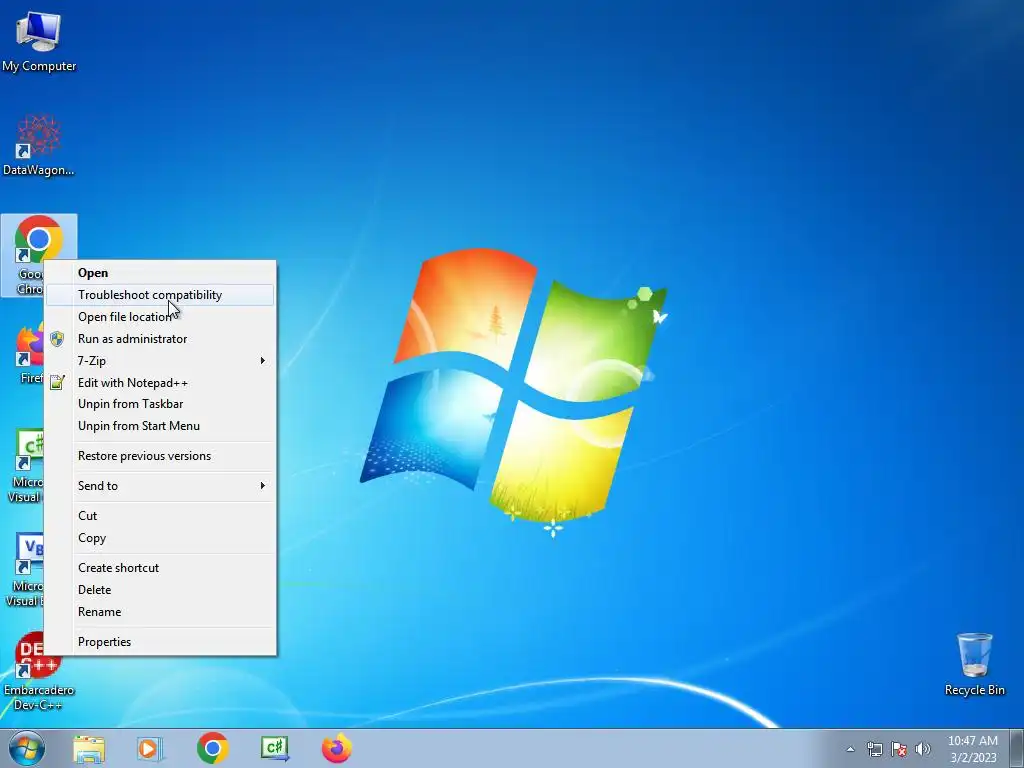Viewport: 1024px width, 768px height.
Task: Choose Edit with Notepad++
Action: coord(160,383)
